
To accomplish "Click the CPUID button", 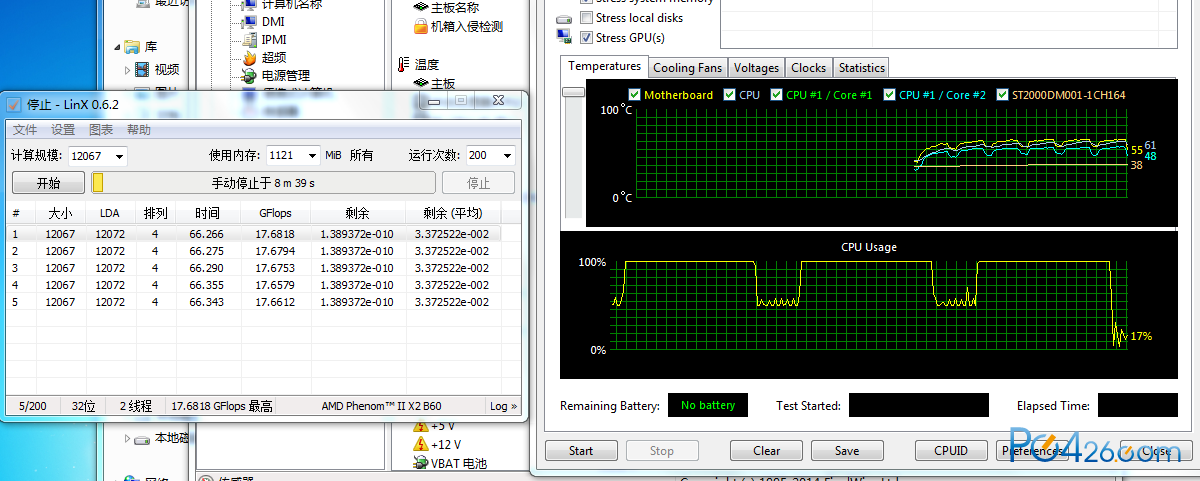I will (x=951, y=451).
